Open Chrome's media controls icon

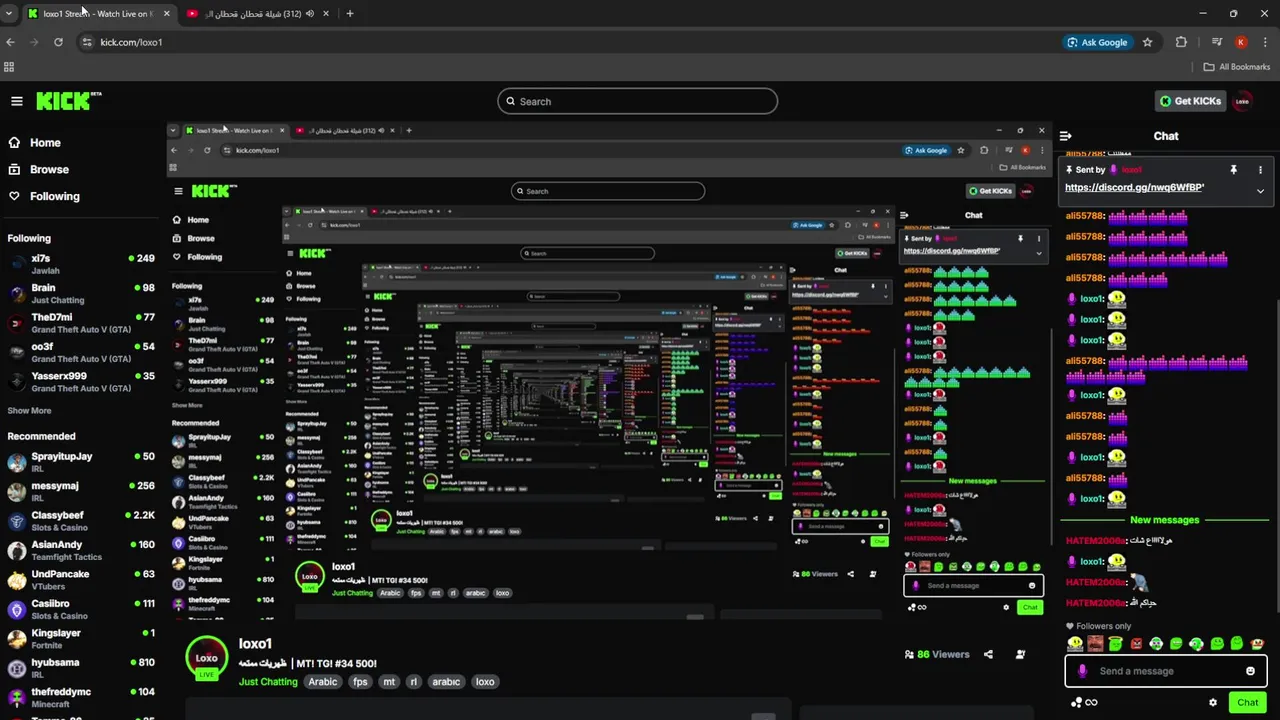click(1216, 42)
